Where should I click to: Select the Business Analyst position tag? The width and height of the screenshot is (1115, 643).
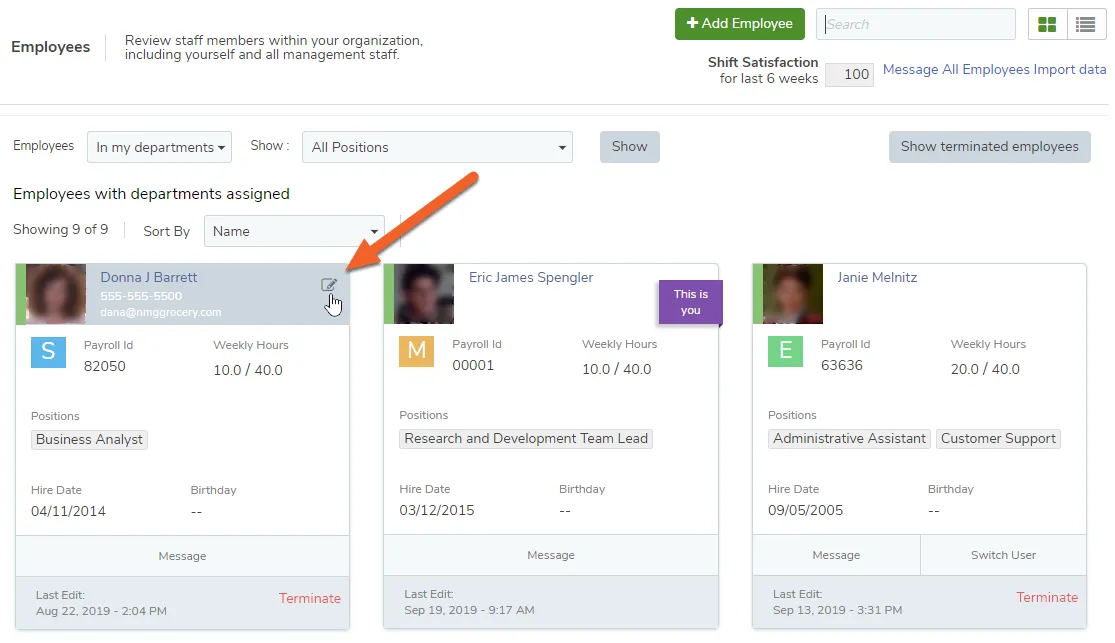pyautogui.click(x=90, y=440)
